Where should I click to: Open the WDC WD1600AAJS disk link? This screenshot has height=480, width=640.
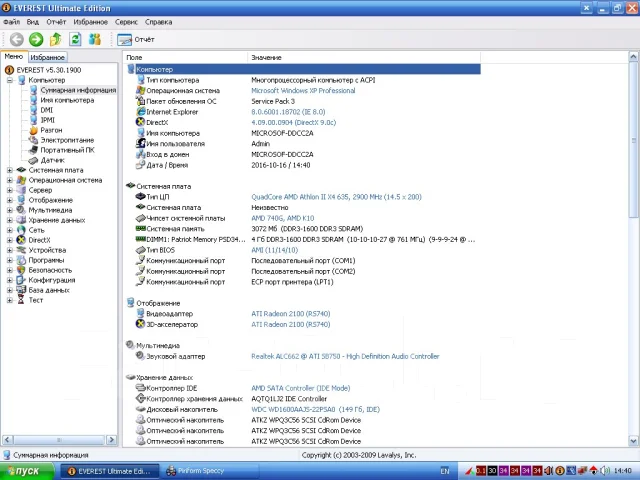pyautogui.click(x=316, y=409)
